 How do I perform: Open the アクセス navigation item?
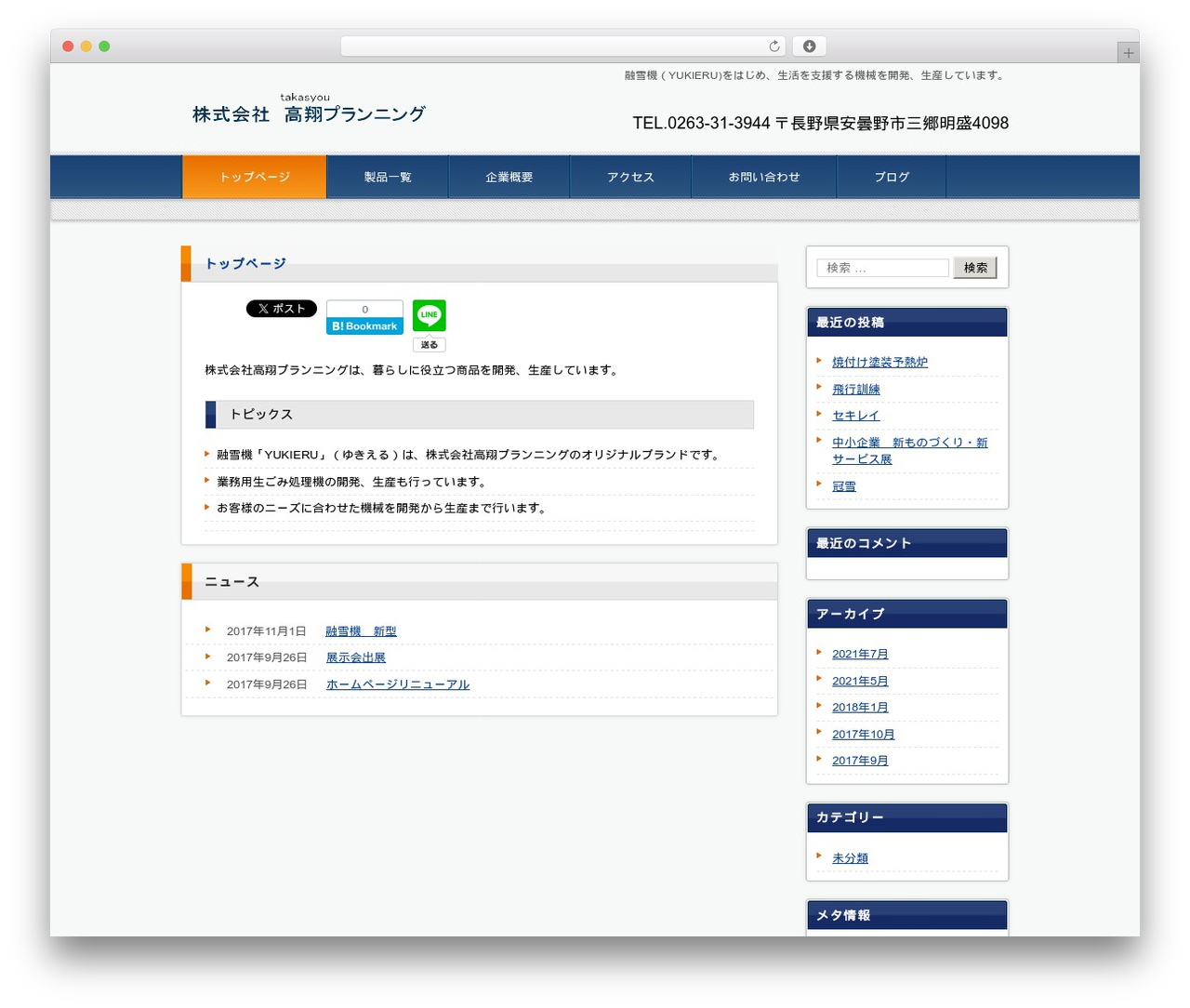click(x=630, y=177)
